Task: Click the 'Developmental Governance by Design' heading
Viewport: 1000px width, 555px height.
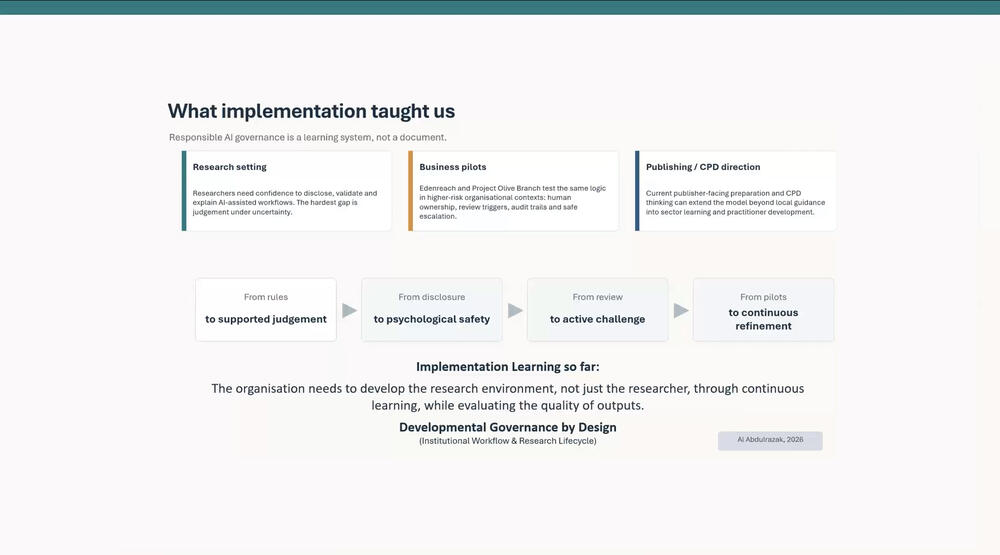Action: pos(508,427)
